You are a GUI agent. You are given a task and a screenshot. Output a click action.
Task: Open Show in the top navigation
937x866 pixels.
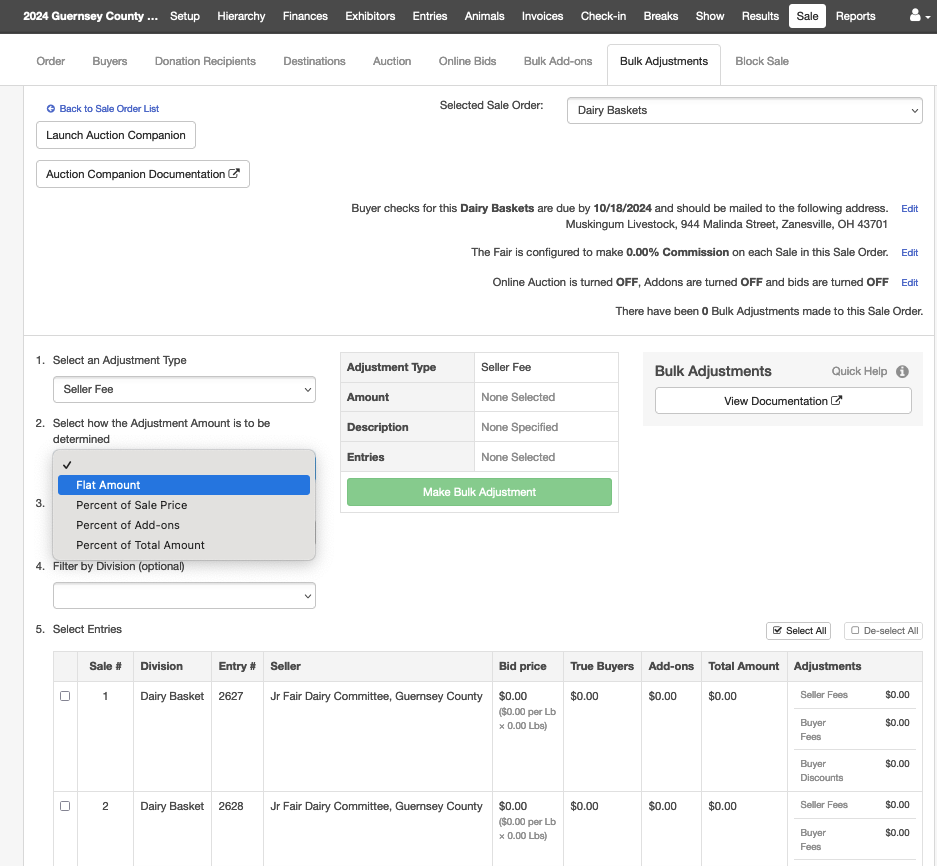pos(710,16)
